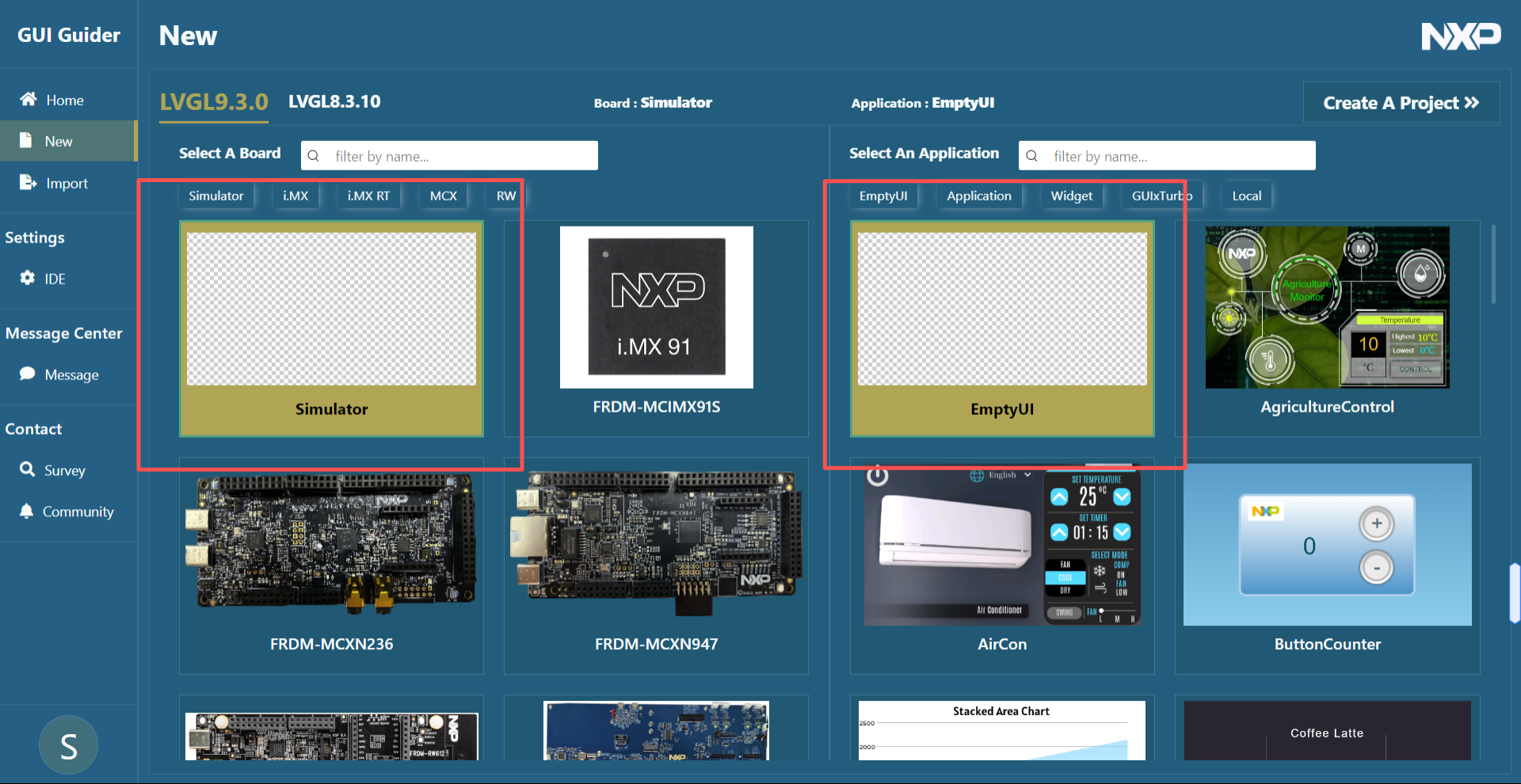Select the FRDM-MCXN947 board card
The width and height of the screenshot is (1521, 784).
click(x=656, y=566)
